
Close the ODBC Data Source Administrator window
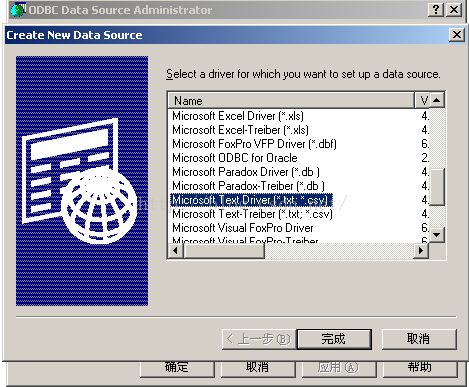point(454,9)
